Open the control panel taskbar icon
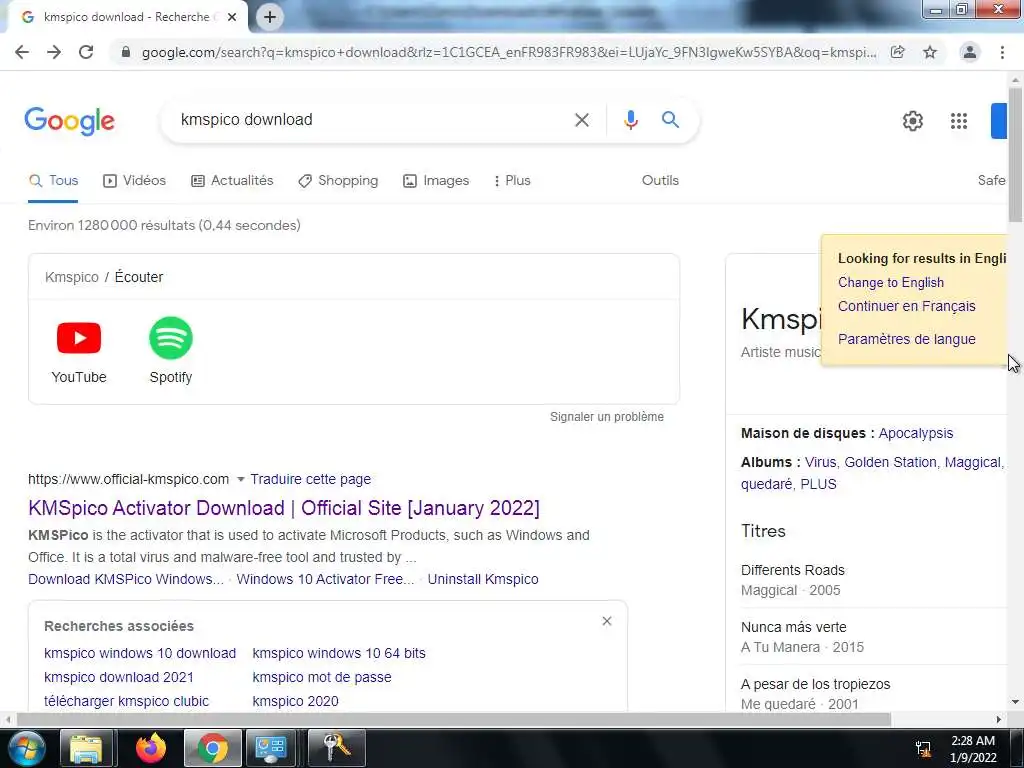Image resolution: width=1024 pixels, height=768 pixels. (x=270, y=748)
